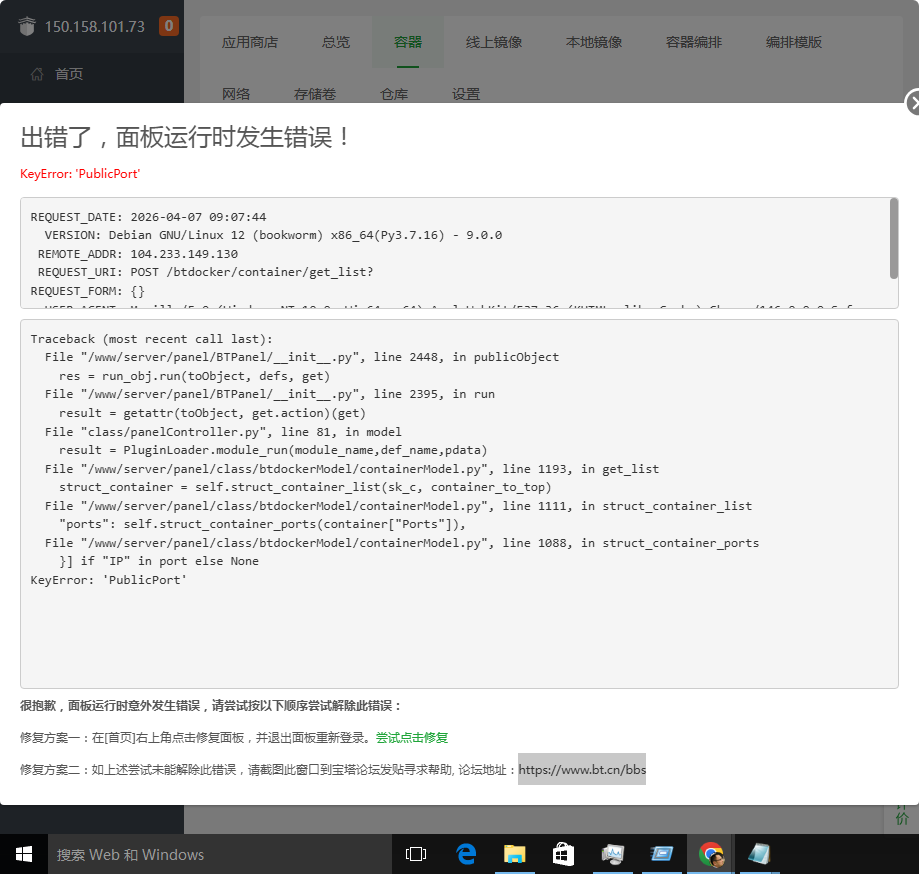Screen dimensions: 919x874
Task: Close the error dialog with X
Action: click(912, 103)
